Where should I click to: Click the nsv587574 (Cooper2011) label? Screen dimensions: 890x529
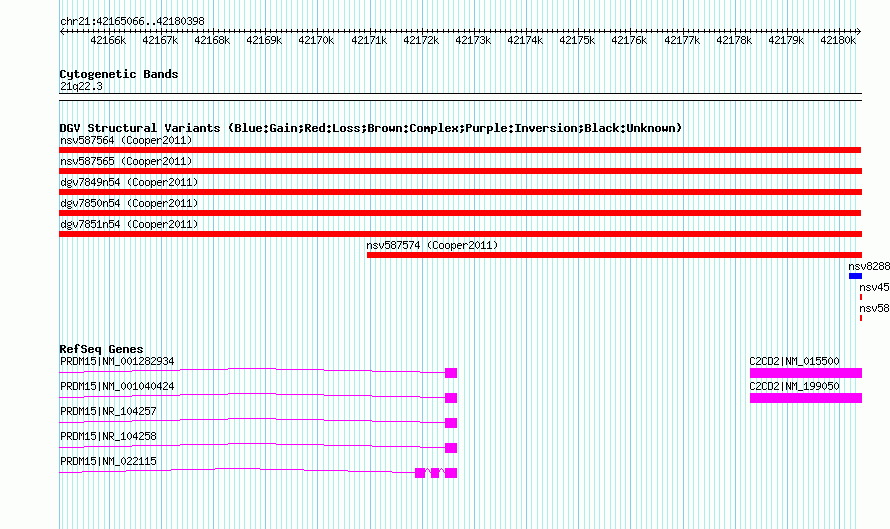432,245
